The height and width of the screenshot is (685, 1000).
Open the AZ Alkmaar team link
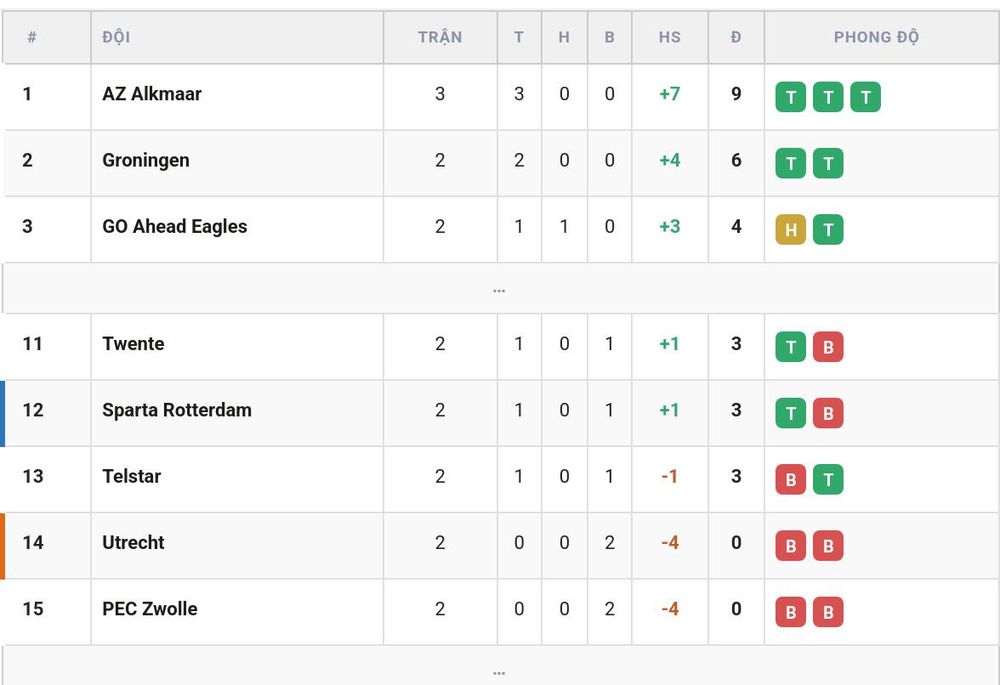152,94
